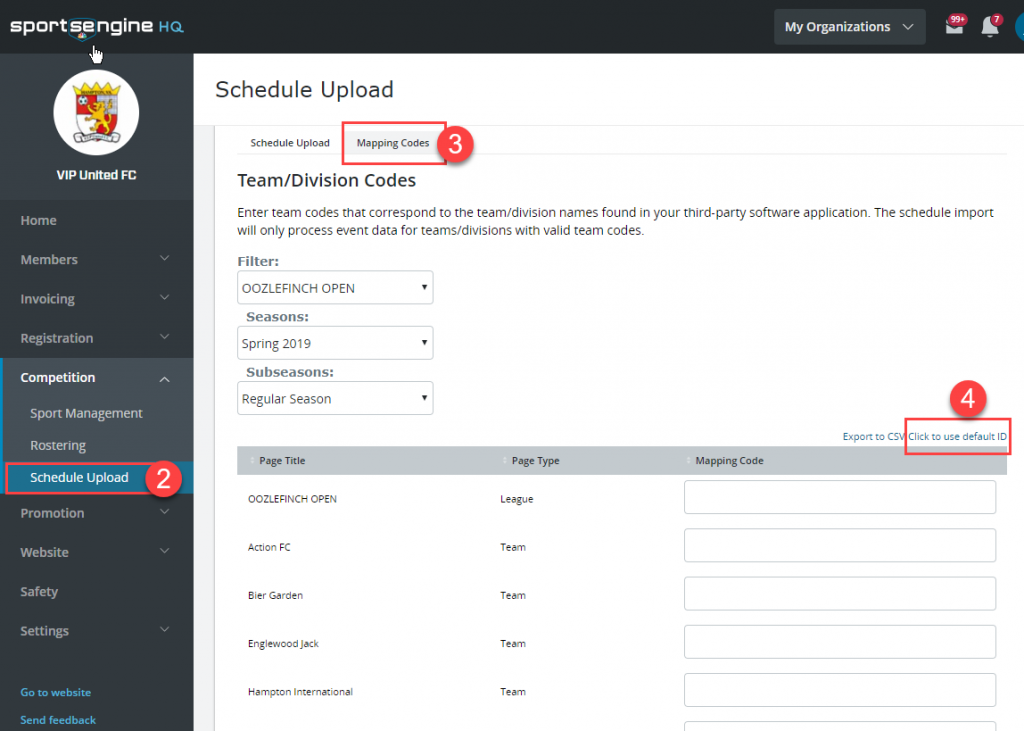The width and height of the screenshot is (1024, 731).
Task: Navigate to the Safety page
Action: [x=38, y=591]
